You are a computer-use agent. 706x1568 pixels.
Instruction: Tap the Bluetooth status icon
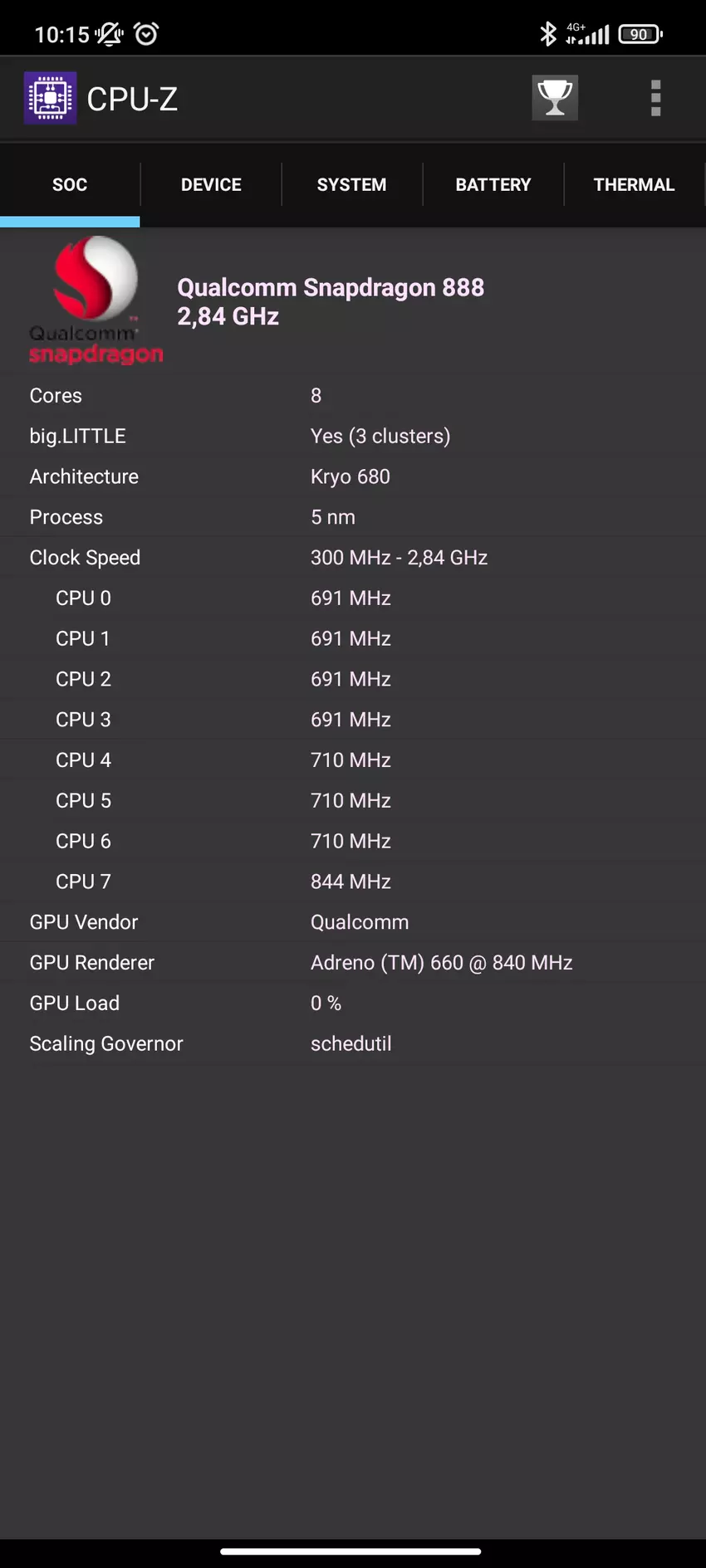point(547,34)
